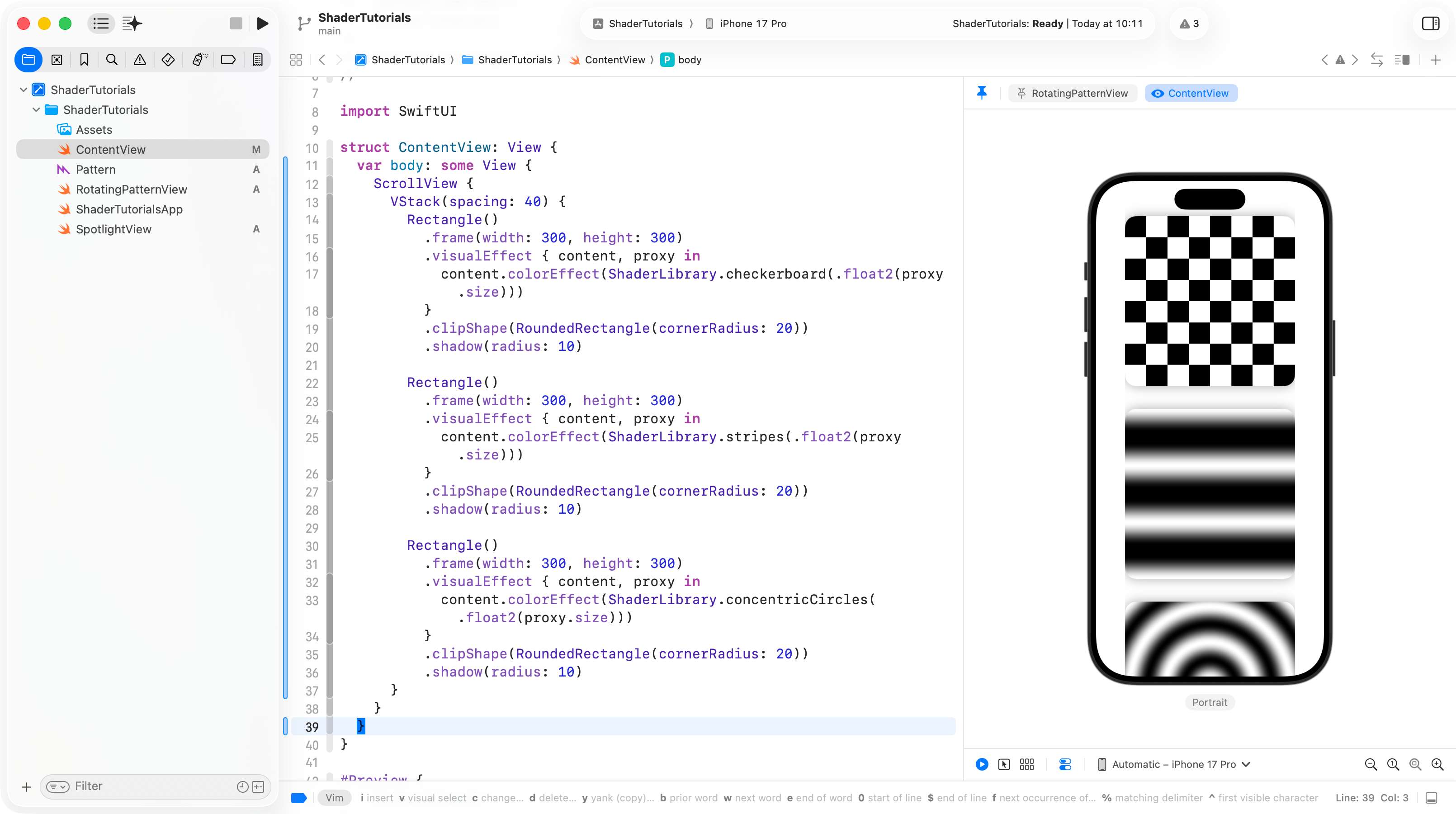Click the Portrait orientation label

(x=1209, y=702)
